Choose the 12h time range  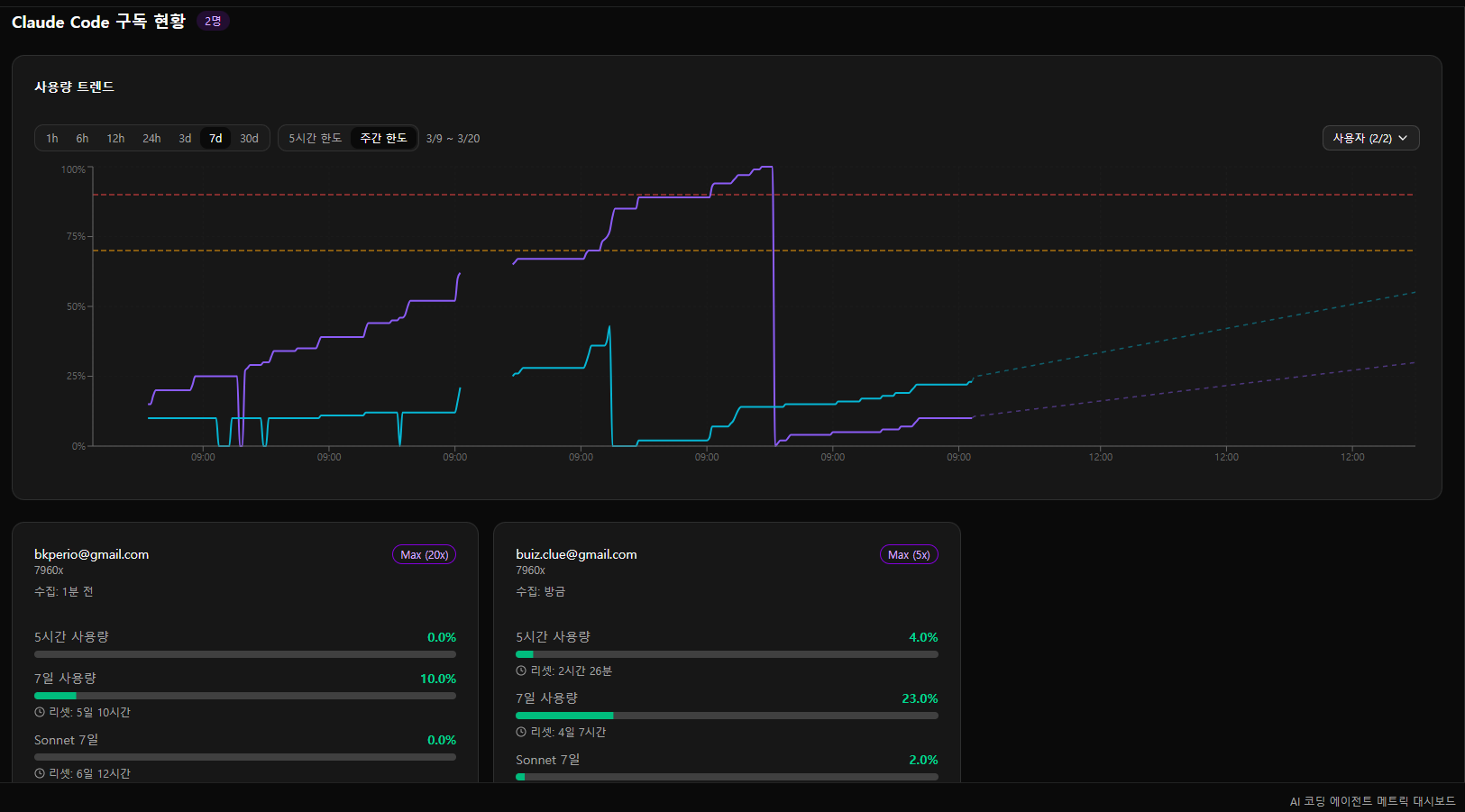[x=115, y=138]
